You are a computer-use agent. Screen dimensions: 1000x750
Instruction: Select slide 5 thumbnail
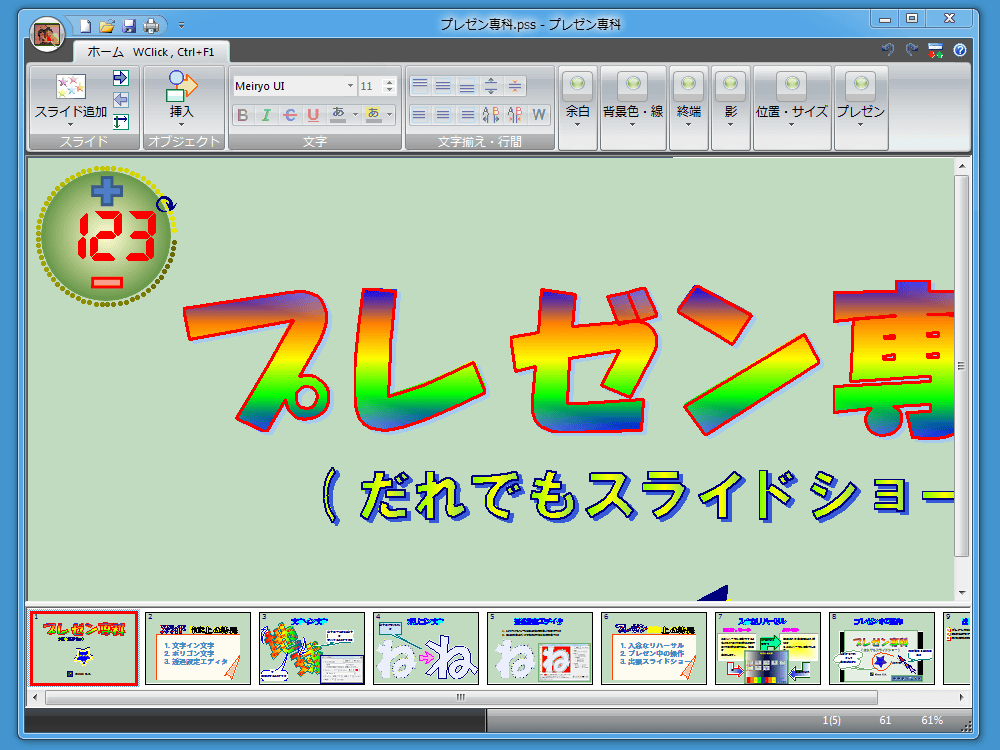540,649
